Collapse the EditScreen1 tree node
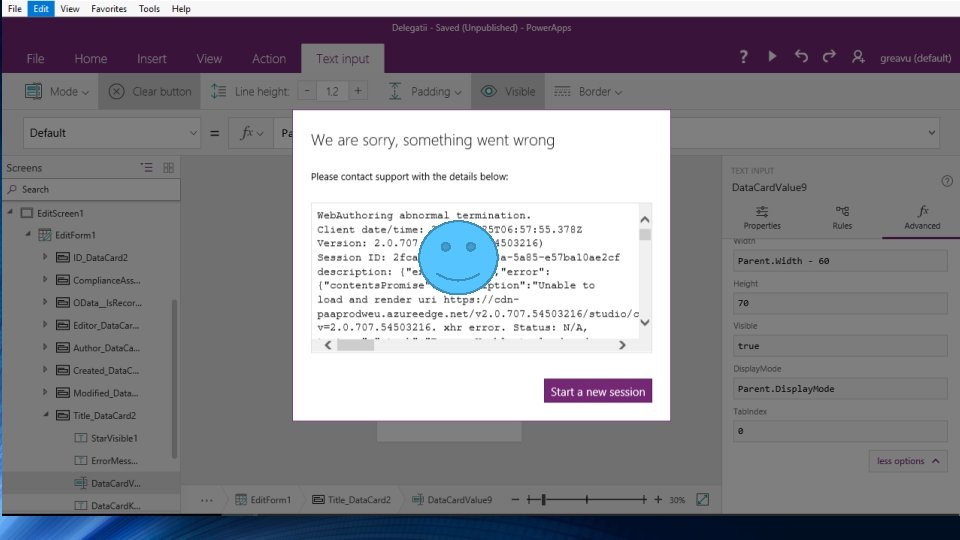 click(x=10, y=212)
